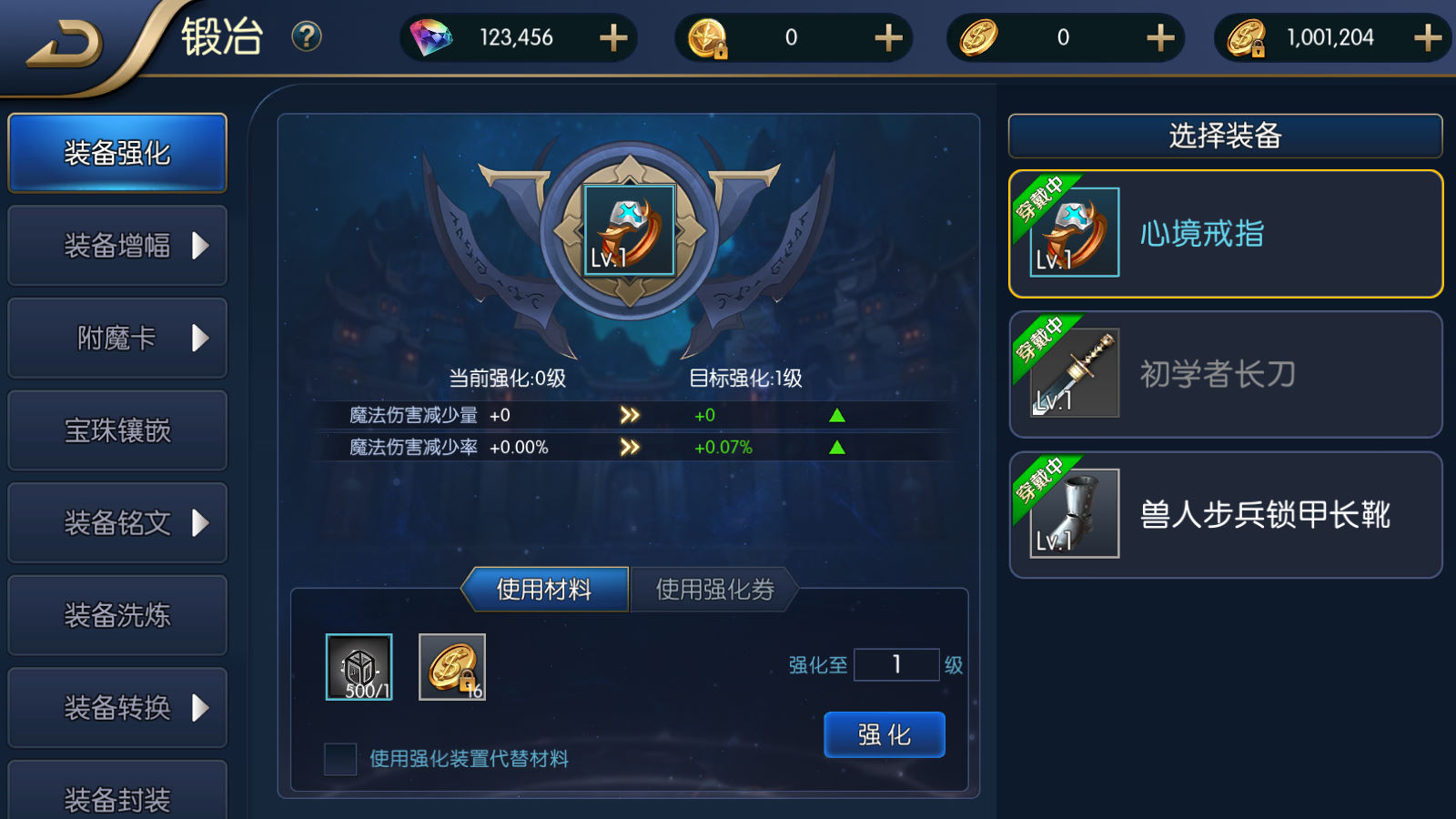The width and height of the screenshot is (1456, 819).
Task: Select 兽人步兵锁甲长靴 equipment
Action: pyautogui.click(x=1226, y=515)
